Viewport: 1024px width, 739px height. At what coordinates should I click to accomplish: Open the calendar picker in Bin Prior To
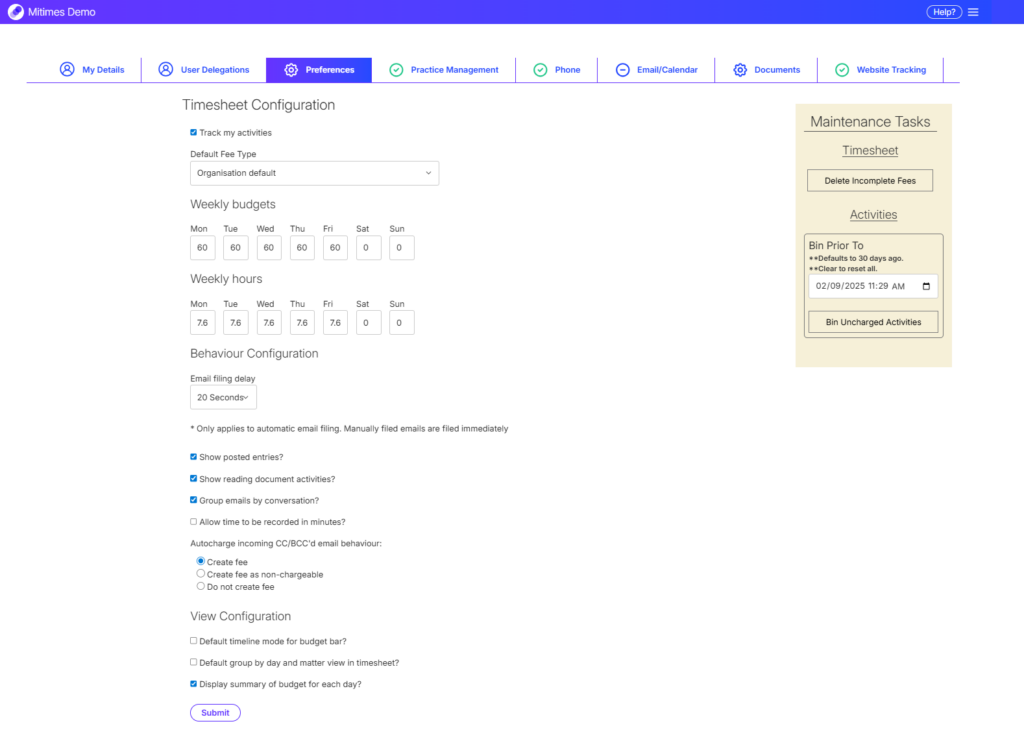pos(926,286)
